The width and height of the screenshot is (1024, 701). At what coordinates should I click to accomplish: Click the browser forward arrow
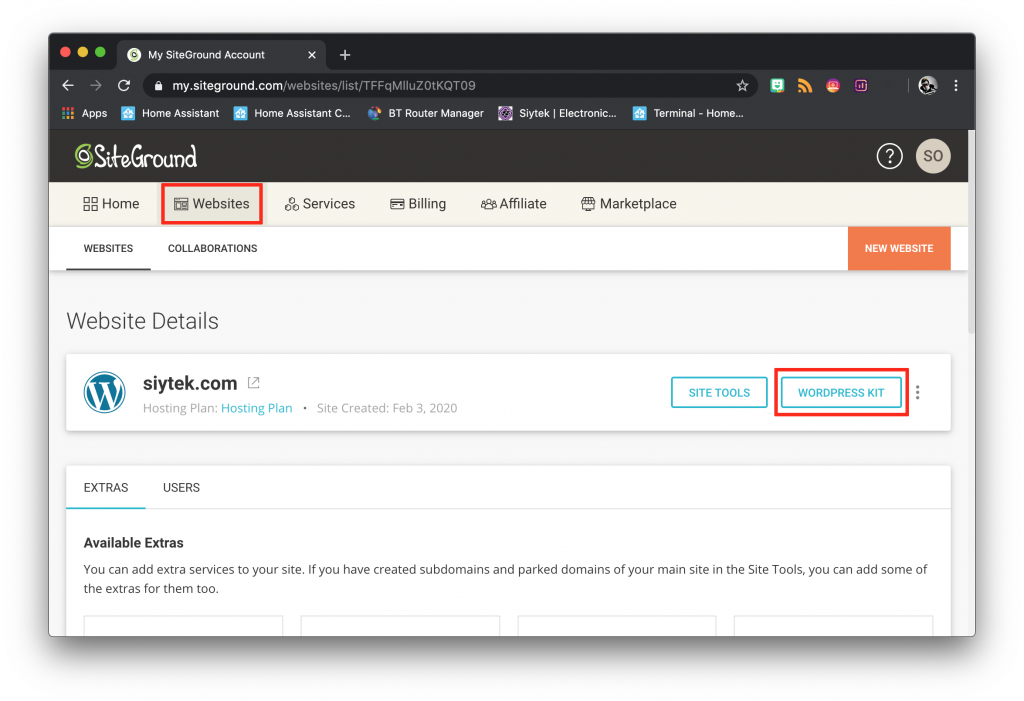(96, 86)
